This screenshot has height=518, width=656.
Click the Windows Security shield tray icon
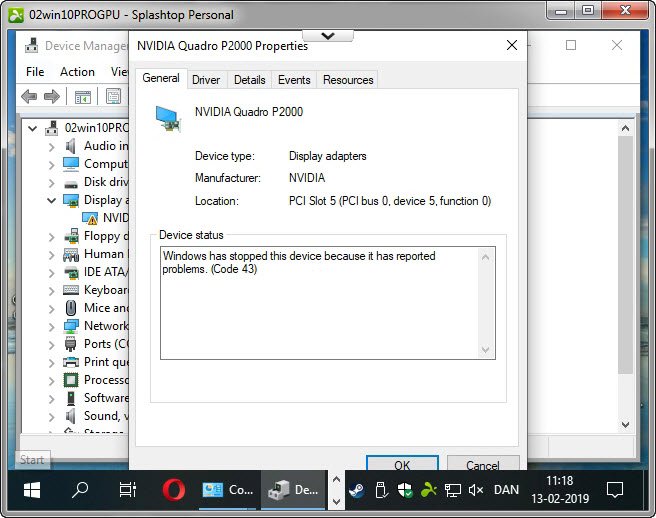click(x=405, y=490)
